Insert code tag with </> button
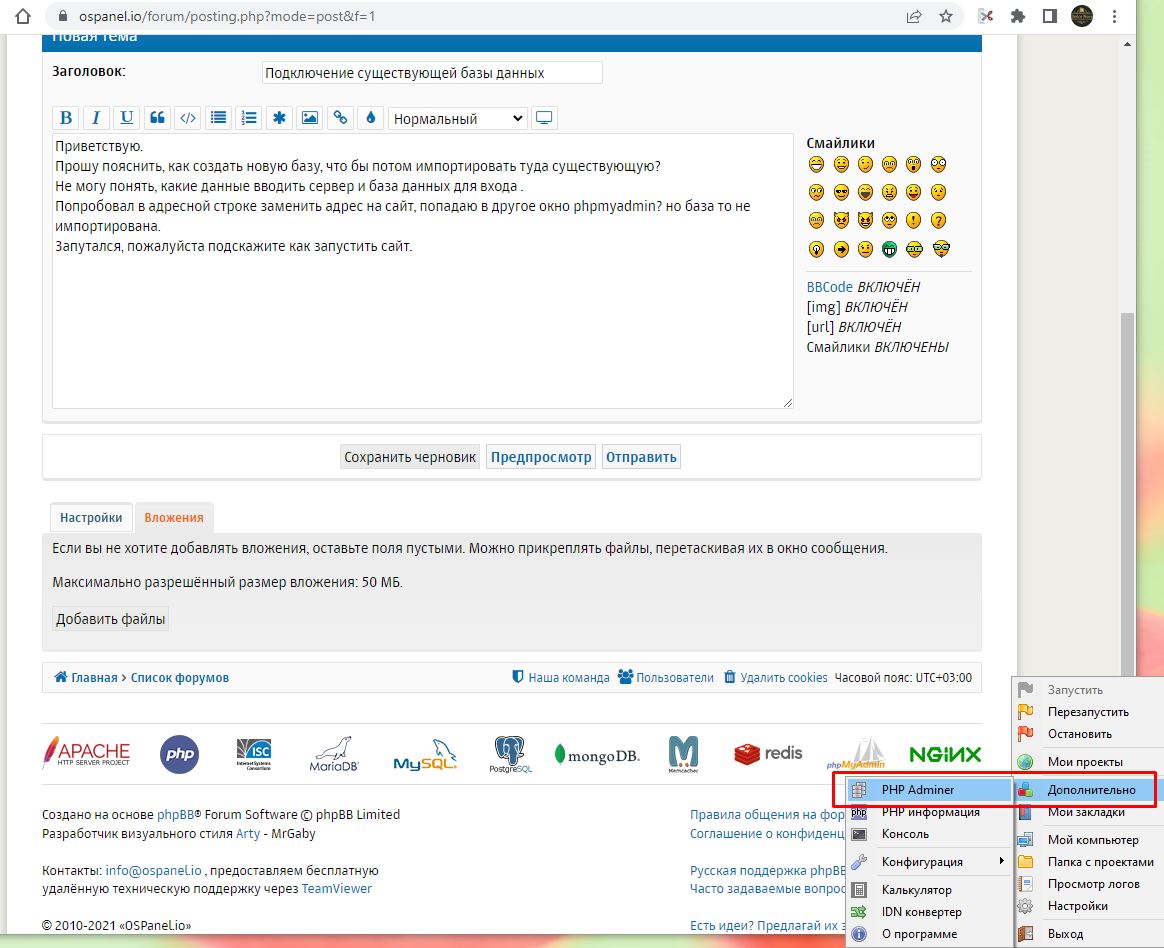The width and height of the screenshot is (1164, 948). [187, 118]
